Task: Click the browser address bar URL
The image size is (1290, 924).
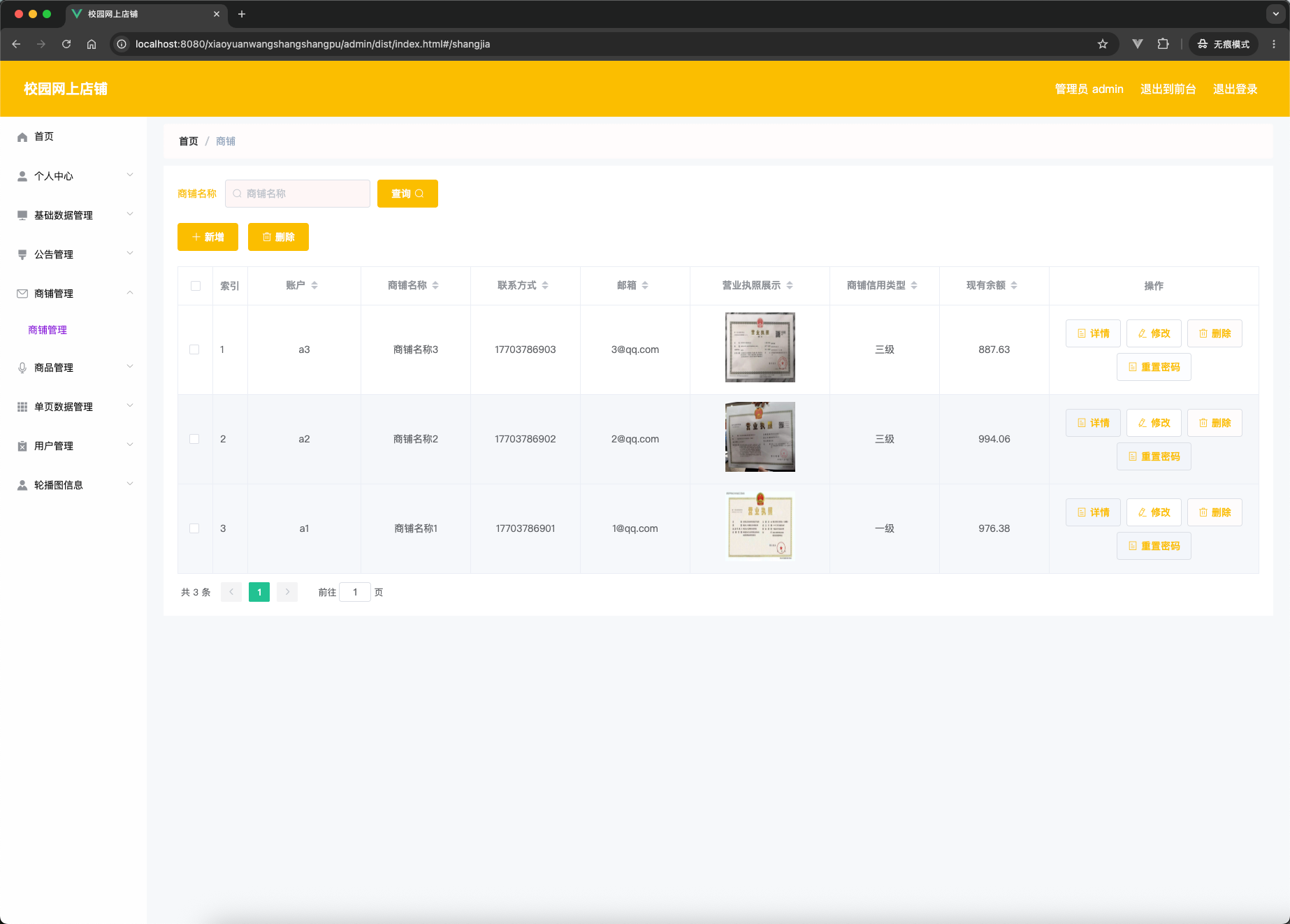Action: (x=312, y=44)
